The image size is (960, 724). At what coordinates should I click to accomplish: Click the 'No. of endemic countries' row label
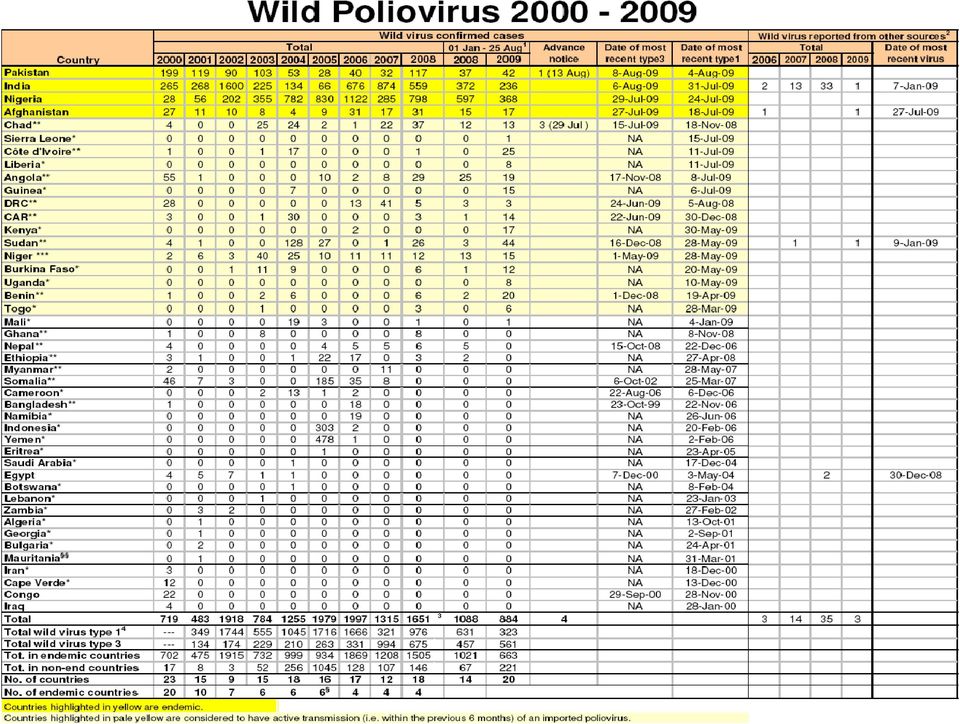coord(71,692)
